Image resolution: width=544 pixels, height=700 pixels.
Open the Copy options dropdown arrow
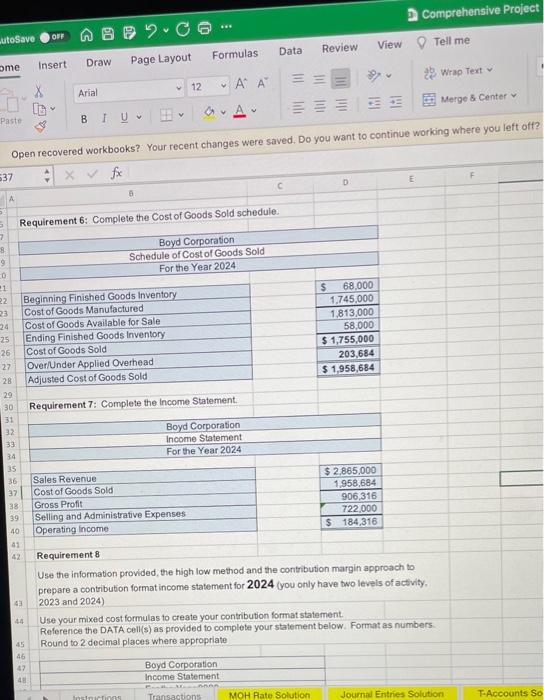pos(53,108)
